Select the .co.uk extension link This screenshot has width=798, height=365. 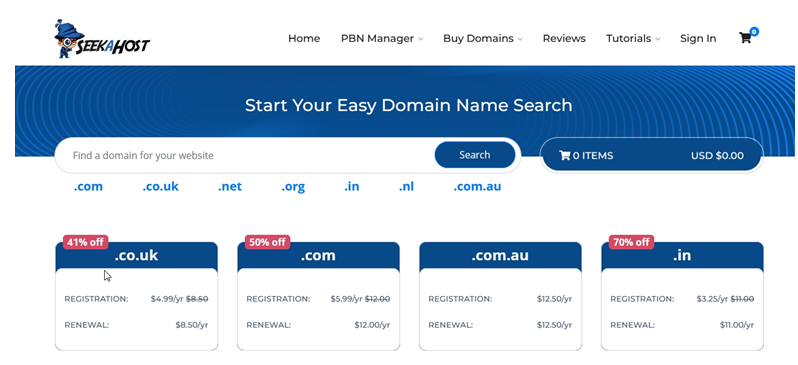click(160, 186)
